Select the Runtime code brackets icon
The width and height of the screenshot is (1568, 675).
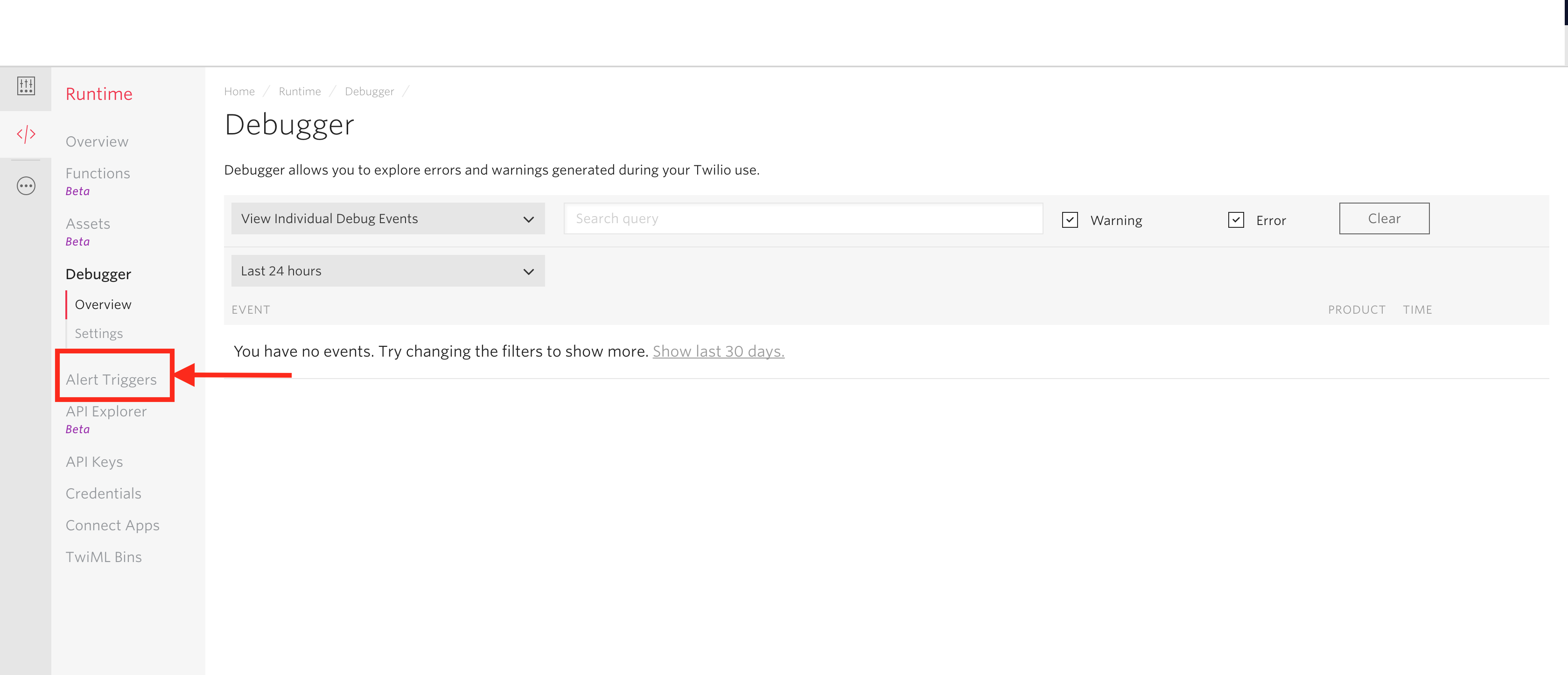[x=26, y=134]
